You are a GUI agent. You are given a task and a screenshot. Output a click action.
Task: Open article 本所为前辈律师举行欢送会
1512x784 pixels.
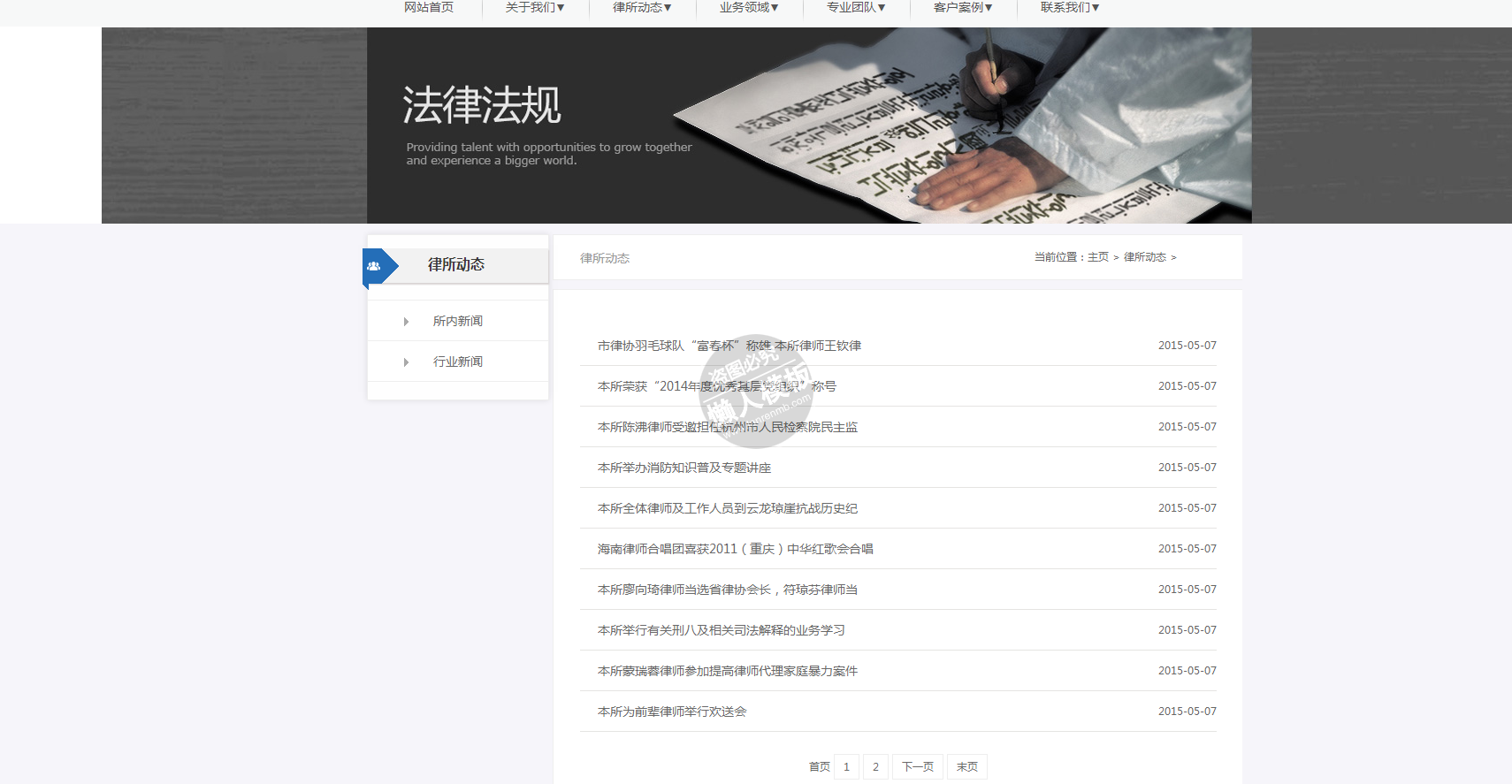pyautogui.click(x=672, y=712)
